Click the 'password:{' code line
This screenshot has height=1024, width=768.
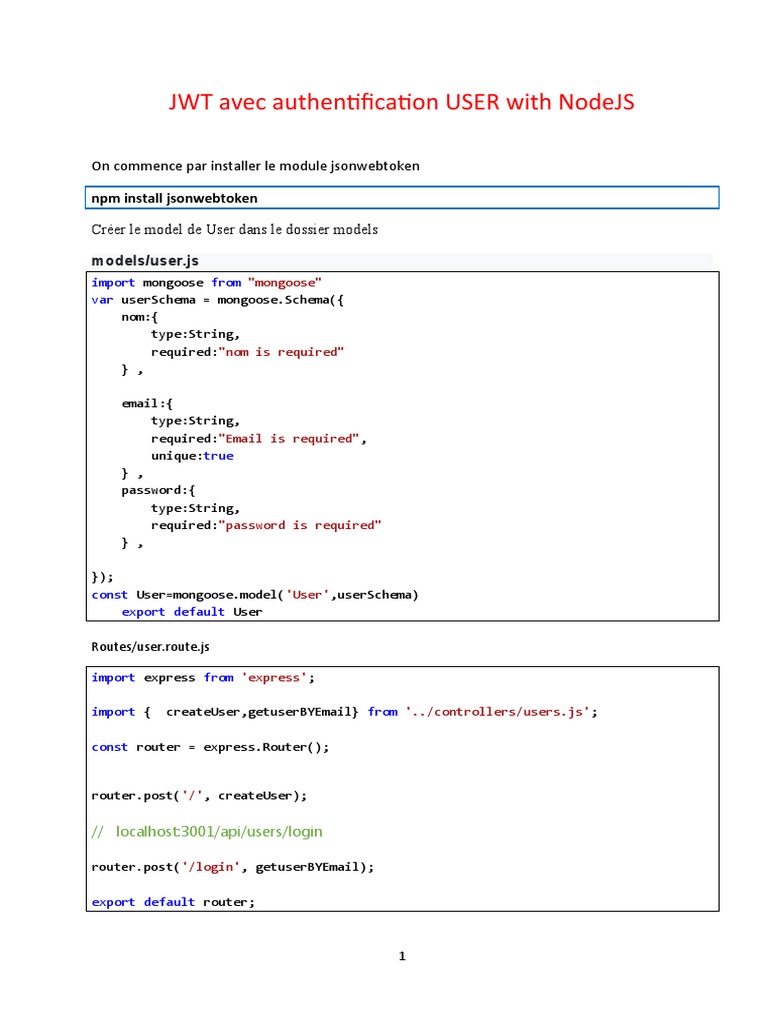[x=158, y=490]
